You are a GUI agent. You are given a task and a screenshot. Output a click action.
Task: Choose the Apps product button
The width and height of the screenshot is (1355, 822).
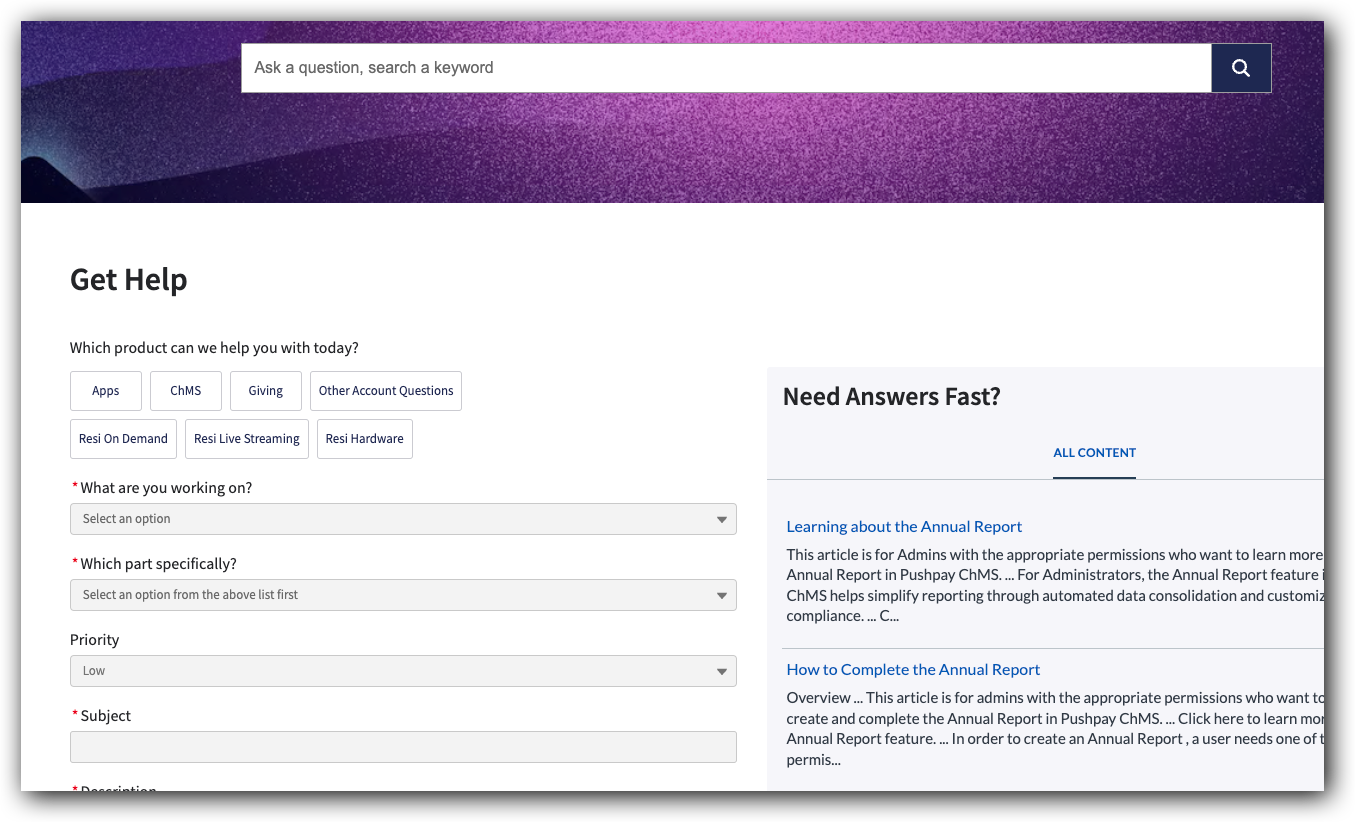tap(106, 391)
